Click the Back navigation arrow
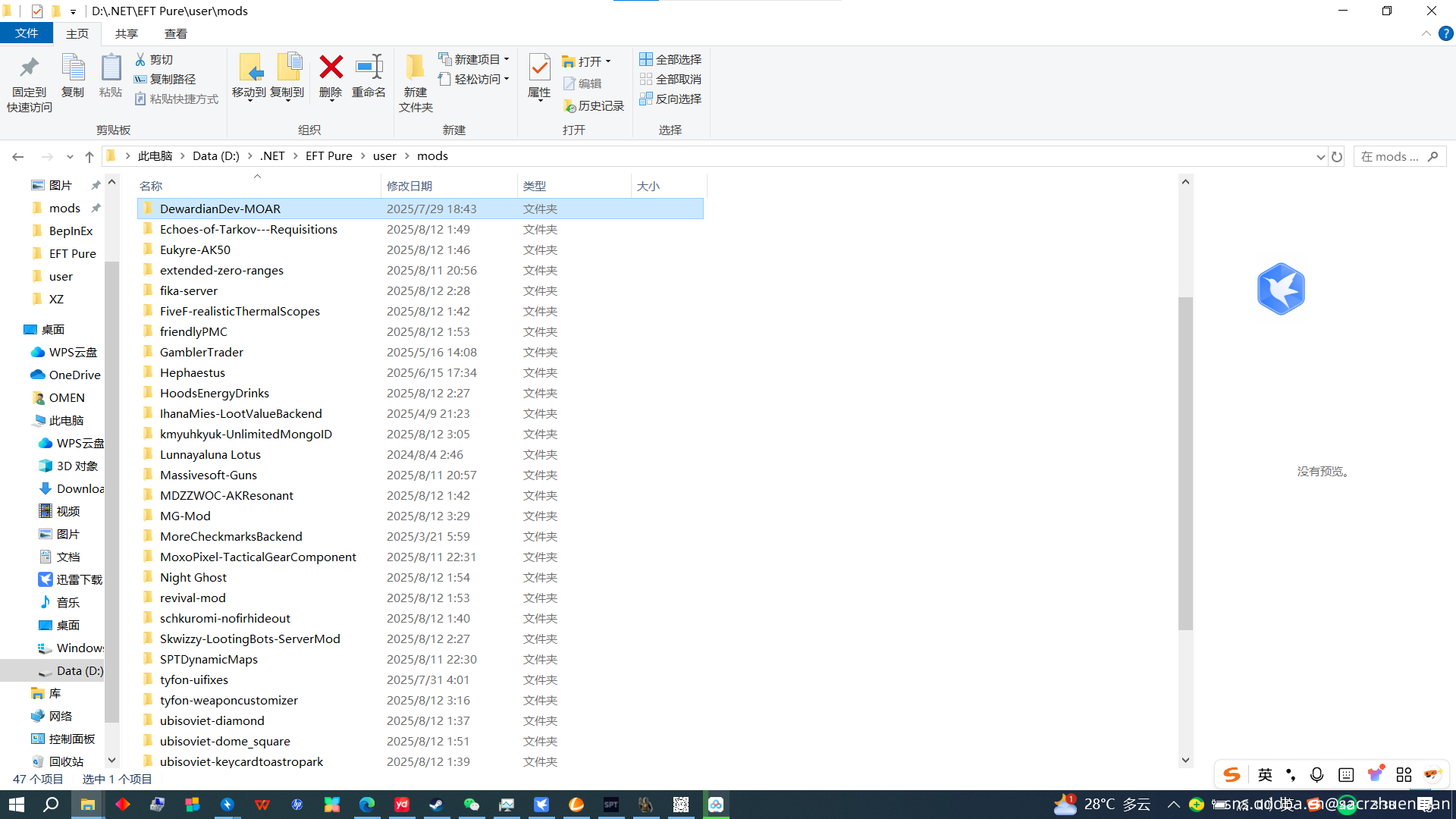 click(x=18, y=156)
